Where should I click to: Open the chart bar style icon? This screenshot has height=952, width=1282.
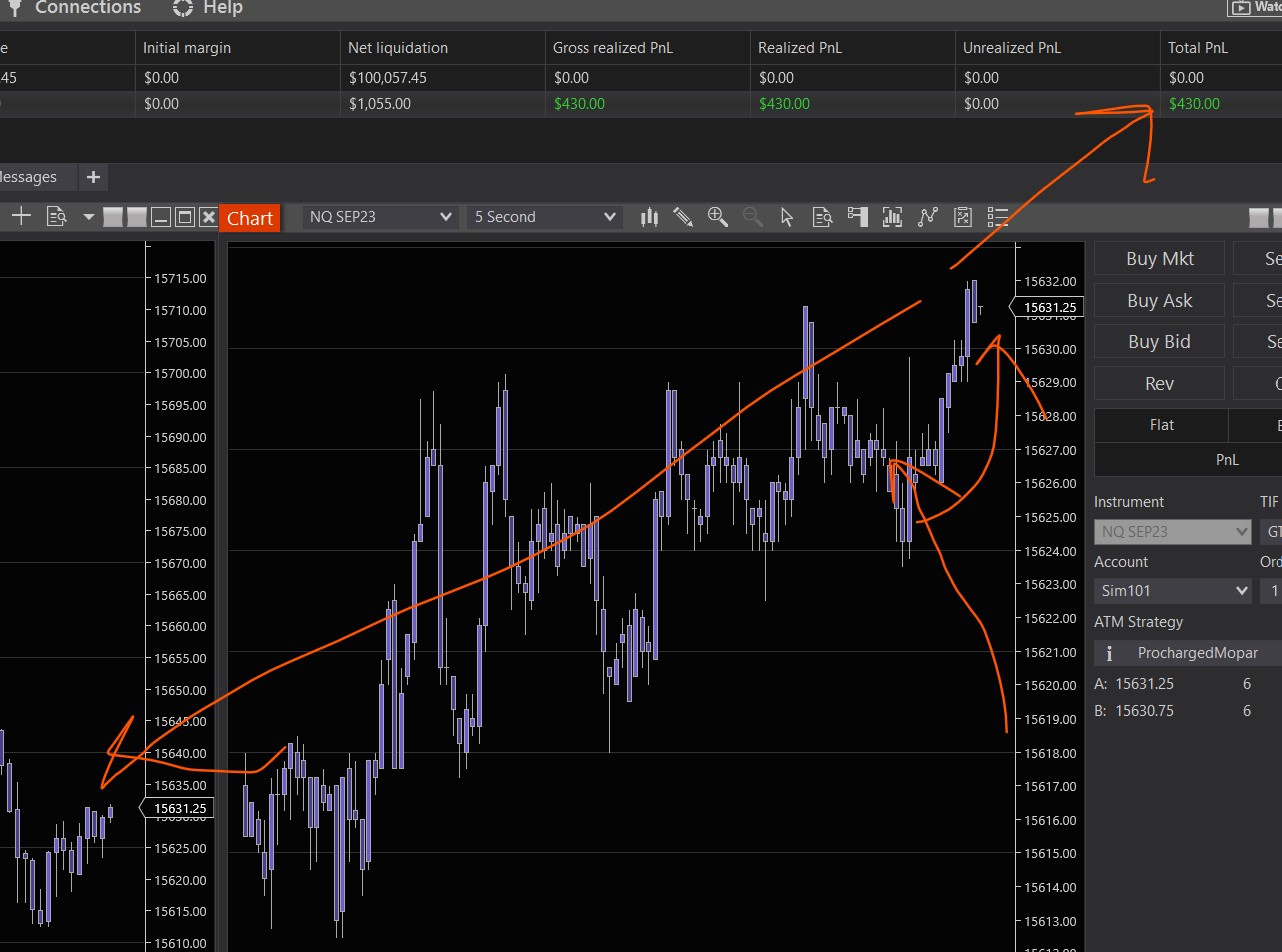point(649,217)
